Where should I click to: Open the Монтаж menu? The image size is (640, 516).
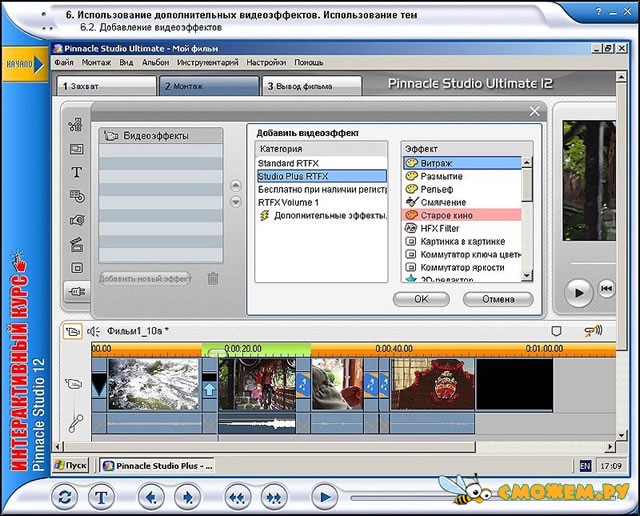(x=96, y=62)
